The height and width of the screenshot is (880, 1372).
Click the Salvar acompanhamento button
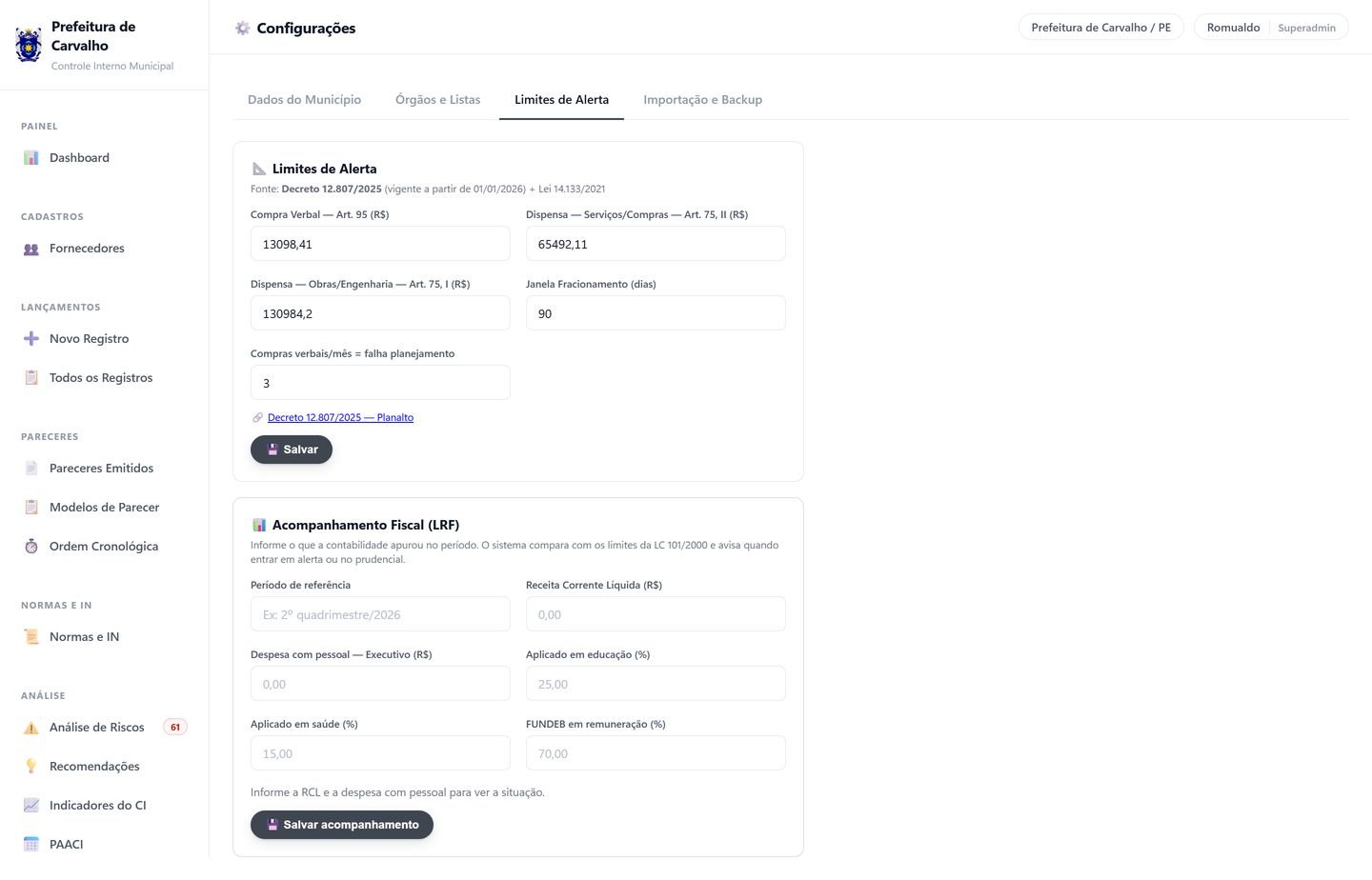tap(342, 825)
